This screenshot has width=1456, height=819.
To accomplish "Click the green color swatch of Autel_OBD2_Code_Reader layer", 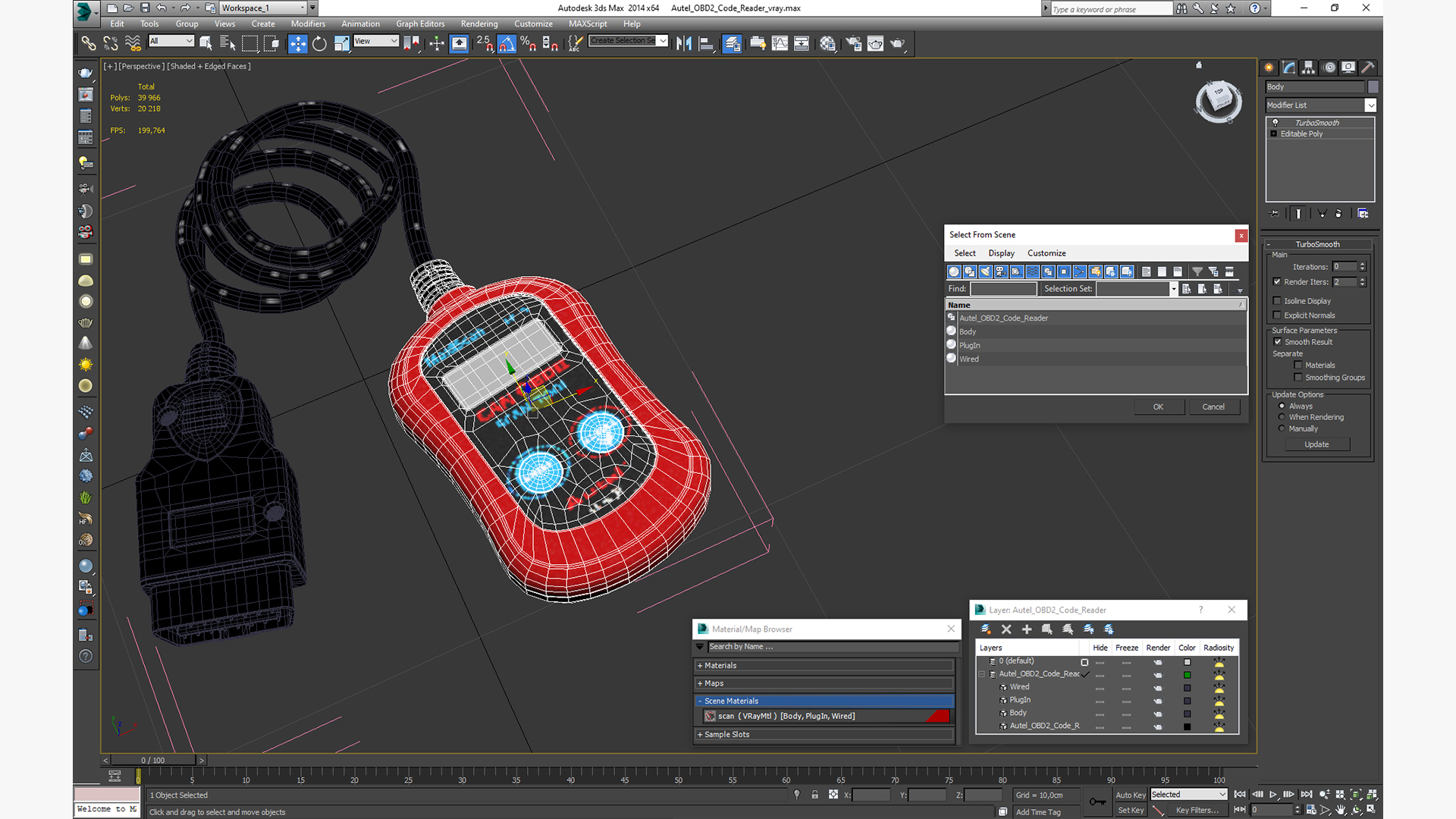I will click(x=1187, y=674).
